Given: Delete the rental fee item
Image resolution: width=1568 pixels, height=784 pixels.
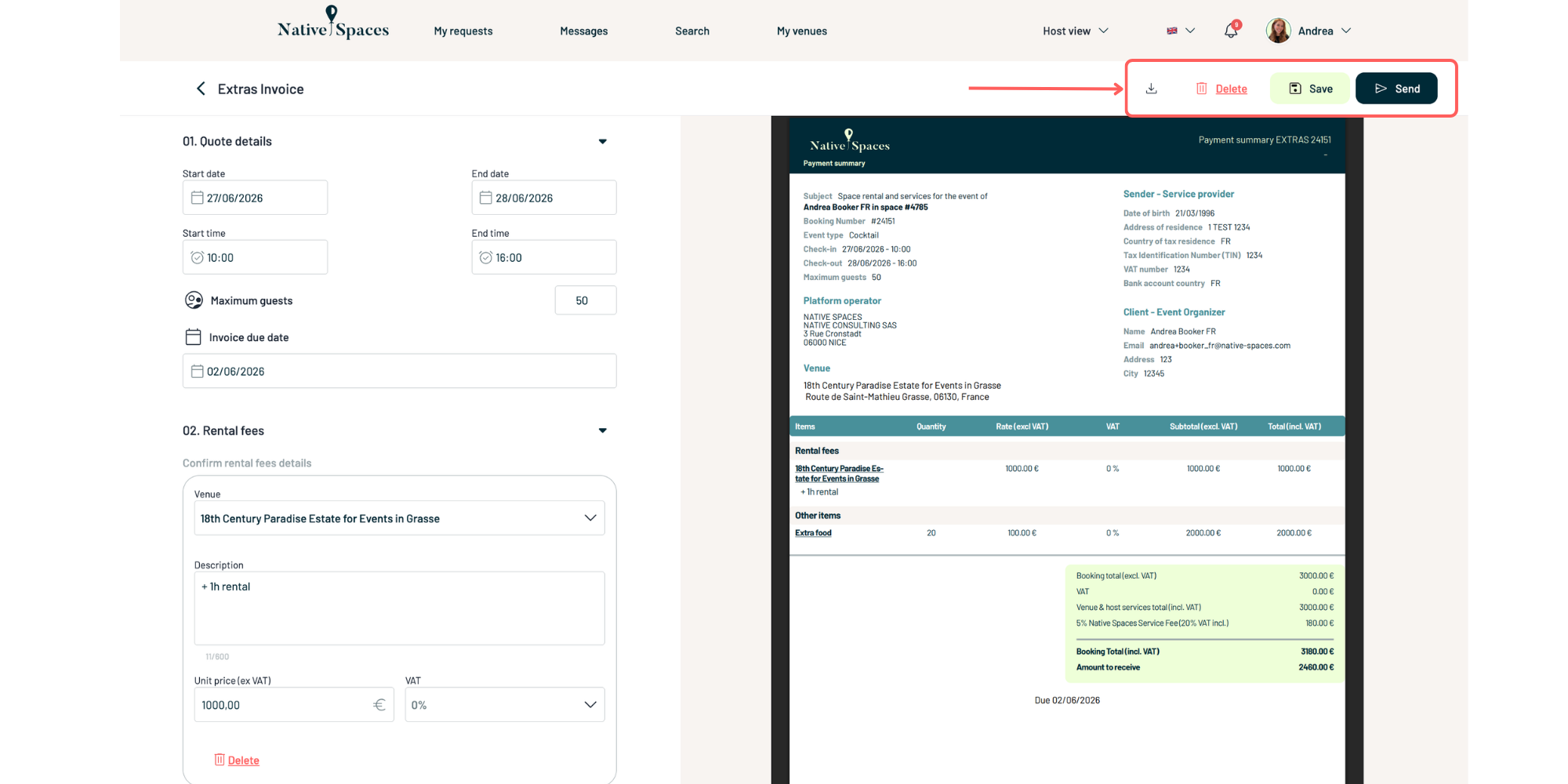Looking at the screenshot, I should point(237,760).
